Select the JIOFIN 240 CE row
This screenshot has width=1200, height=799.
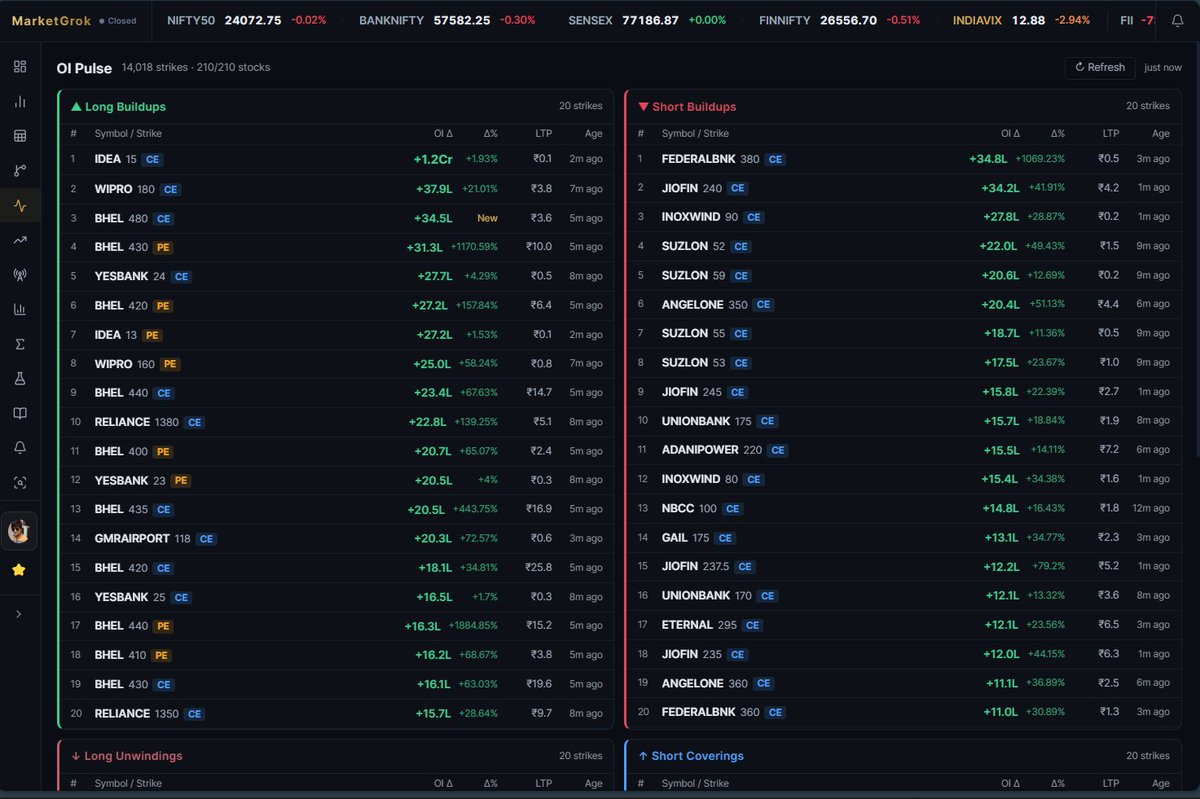903,188
